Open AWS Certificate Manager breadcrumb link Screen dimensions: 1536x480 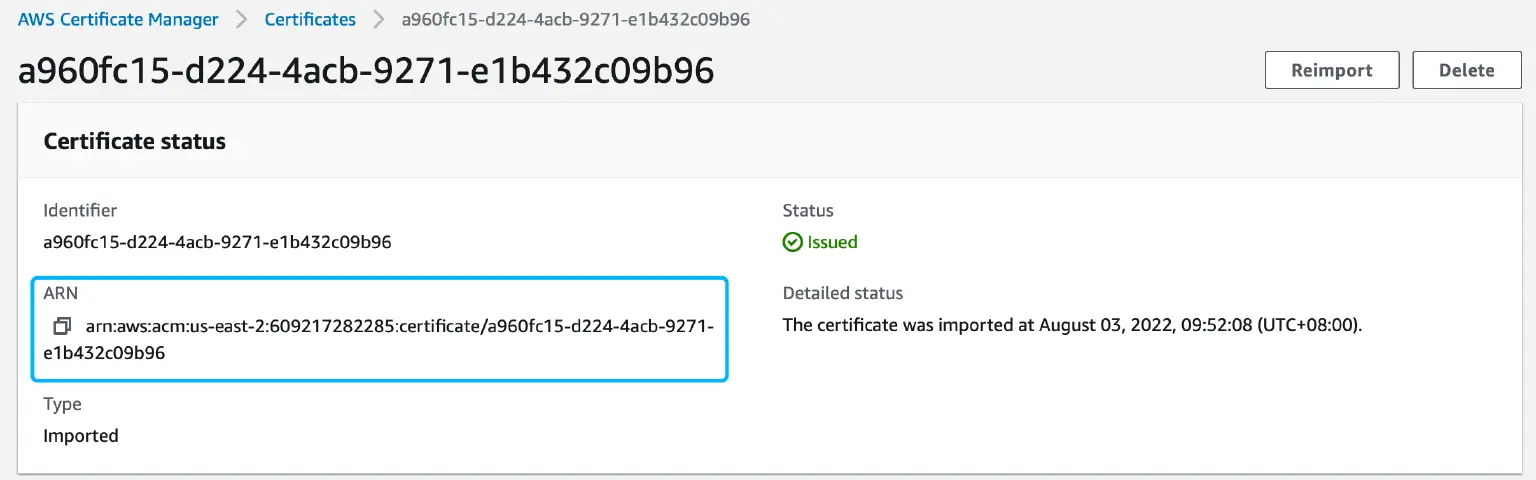[118, 19]
